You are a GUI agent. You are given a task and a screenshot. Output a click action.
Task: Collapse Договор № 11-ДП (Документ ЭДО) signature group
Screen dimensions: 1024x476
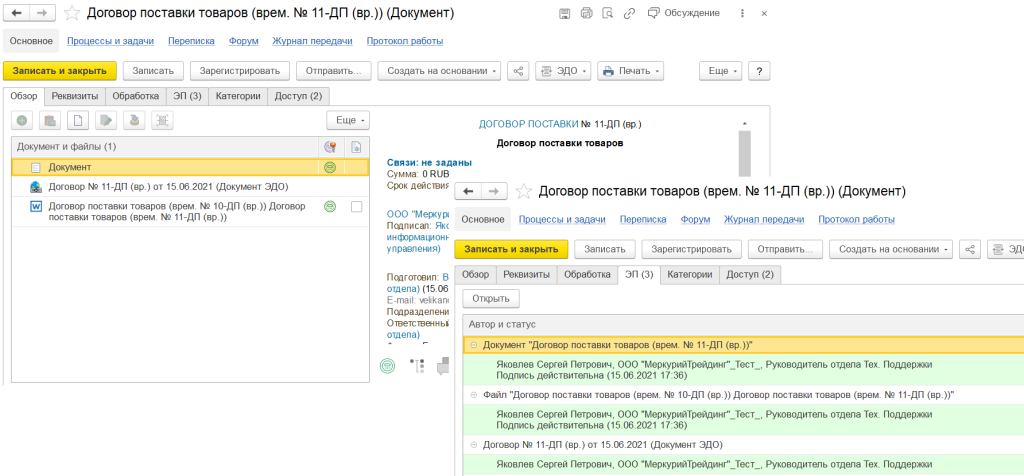click(474, 445)
